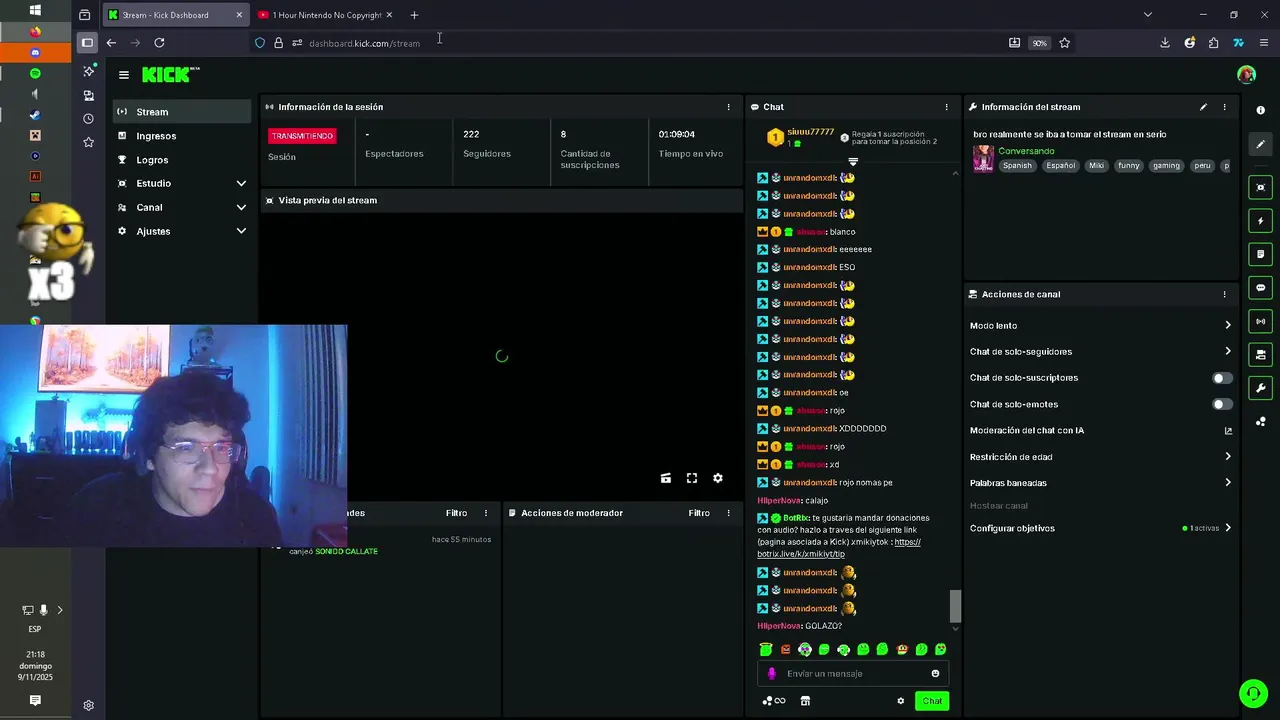Open Discord from the Windows taskbar
1280x720 pixels.
(35, 52)
